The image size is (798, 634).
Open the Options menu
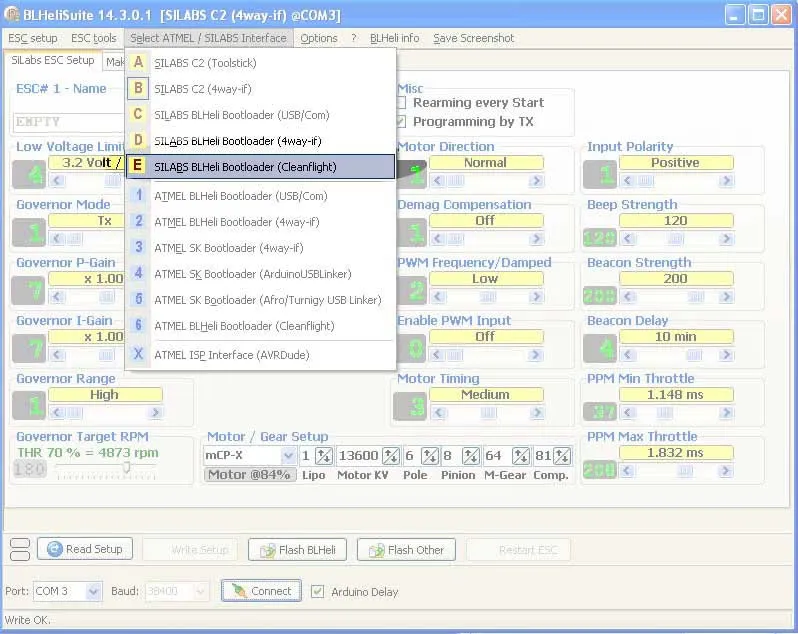coord(319,38)
